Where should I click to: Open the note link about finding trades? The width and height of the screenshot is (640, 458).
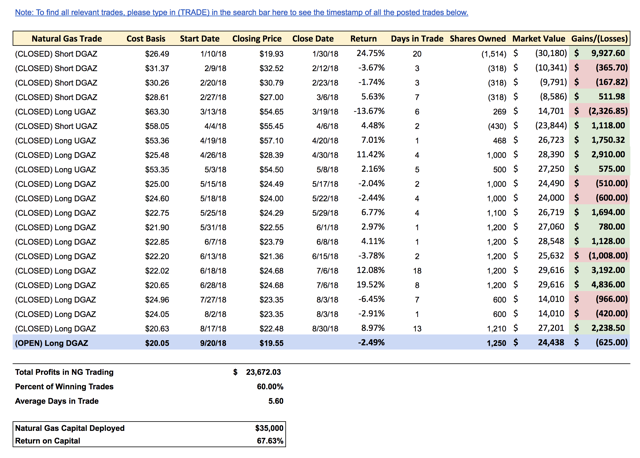[241, 13]
